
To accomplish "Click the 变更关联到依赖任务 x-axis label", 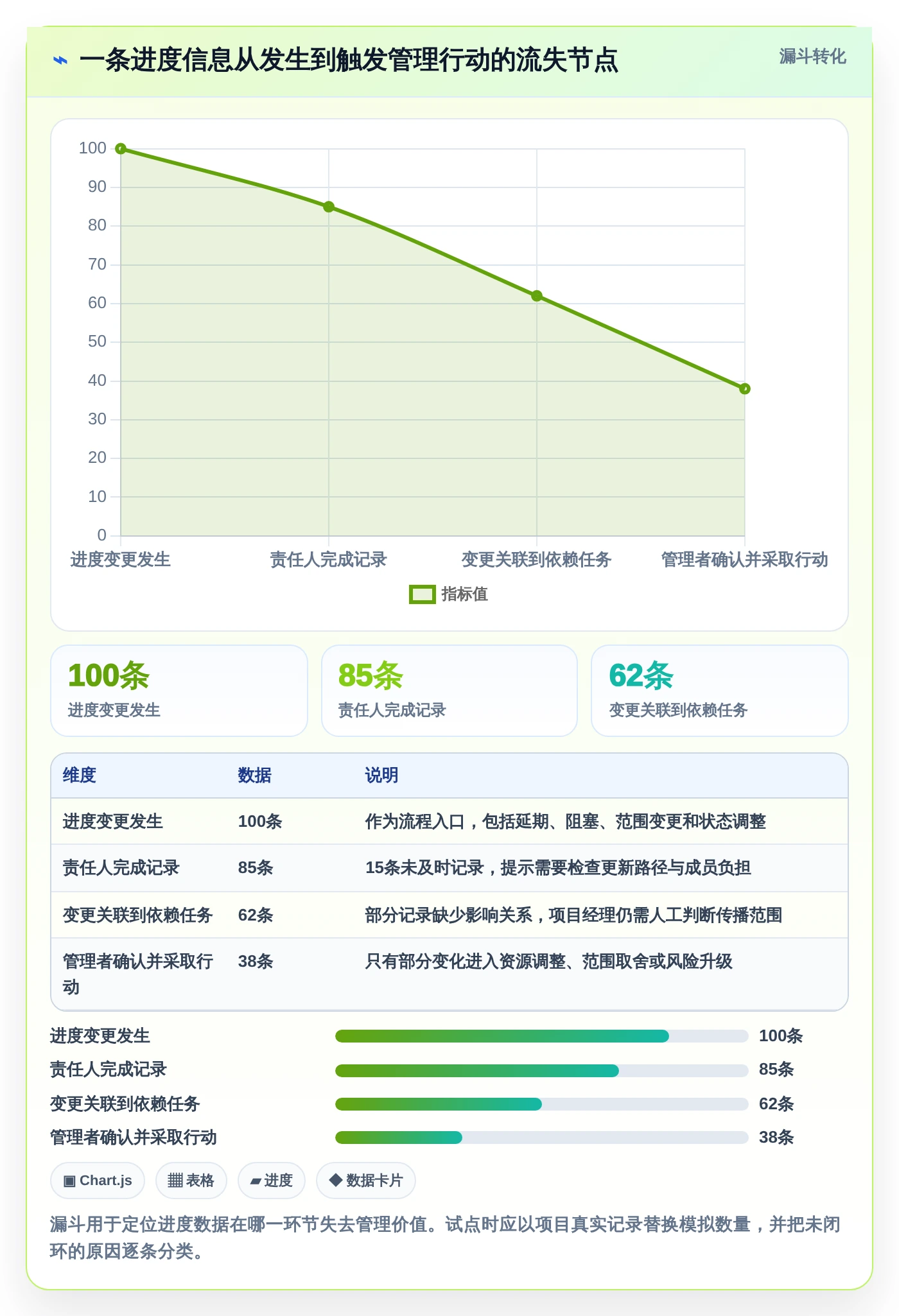I will click(x=536, y=560).
